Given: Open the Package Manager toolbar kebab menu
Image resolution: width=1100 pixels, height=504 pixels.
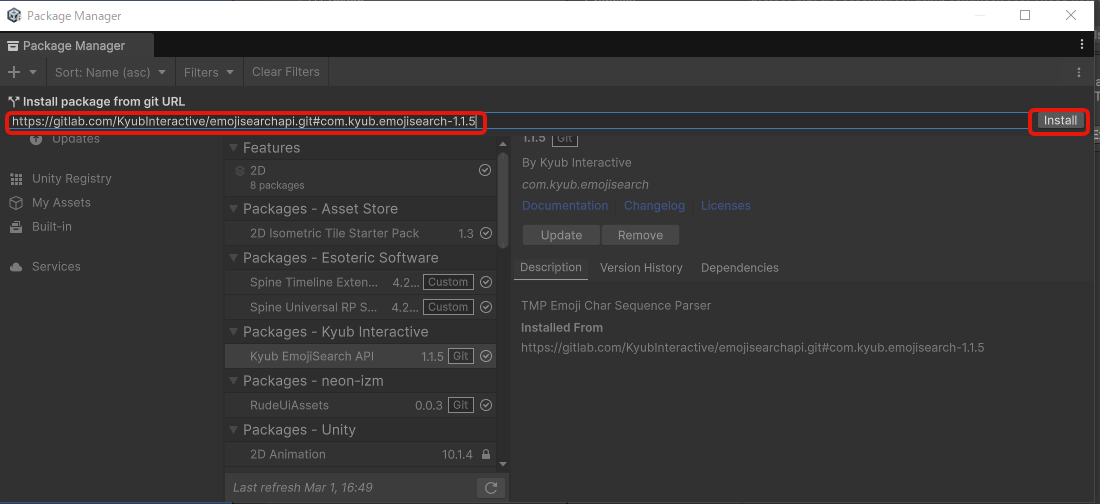Looking at the screenshot, I should pos(1079,72).
